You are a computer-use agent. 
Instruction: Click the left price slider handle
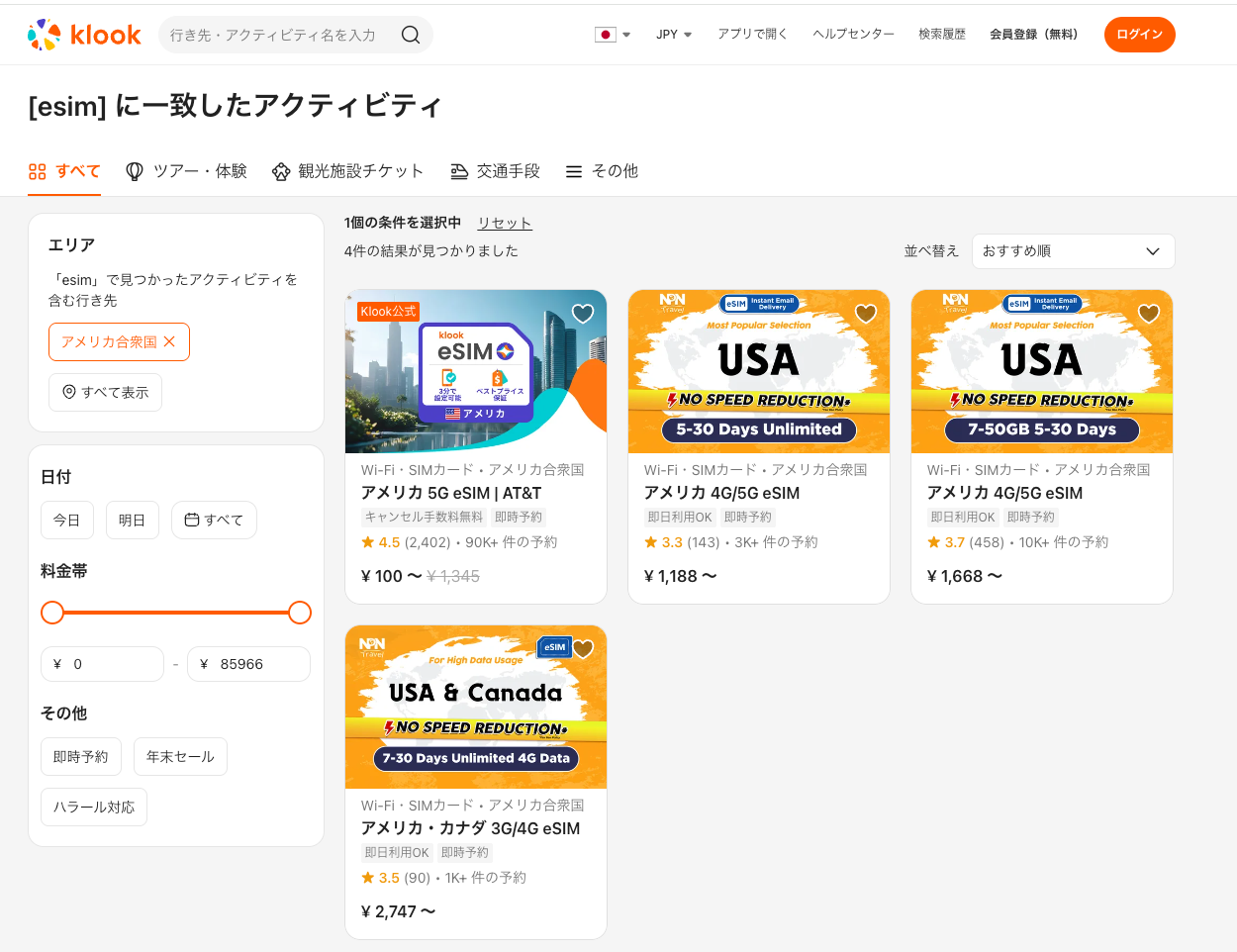[52, 613]
